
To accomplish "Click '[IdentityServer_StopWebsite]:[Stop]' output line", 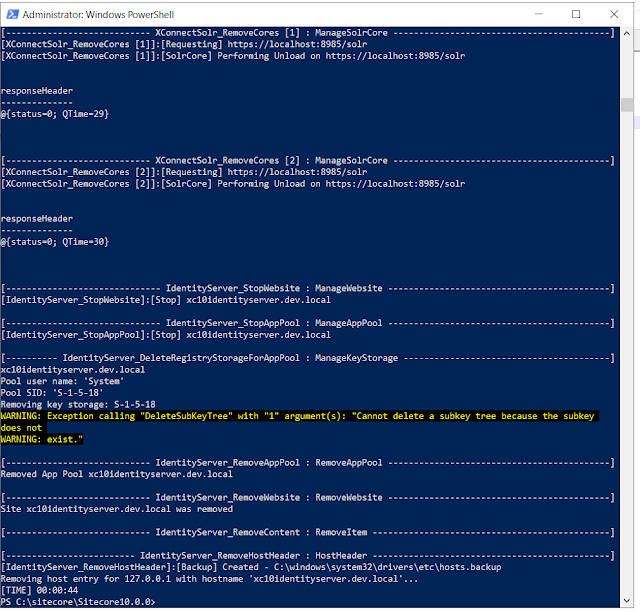I will click(166, 300).
